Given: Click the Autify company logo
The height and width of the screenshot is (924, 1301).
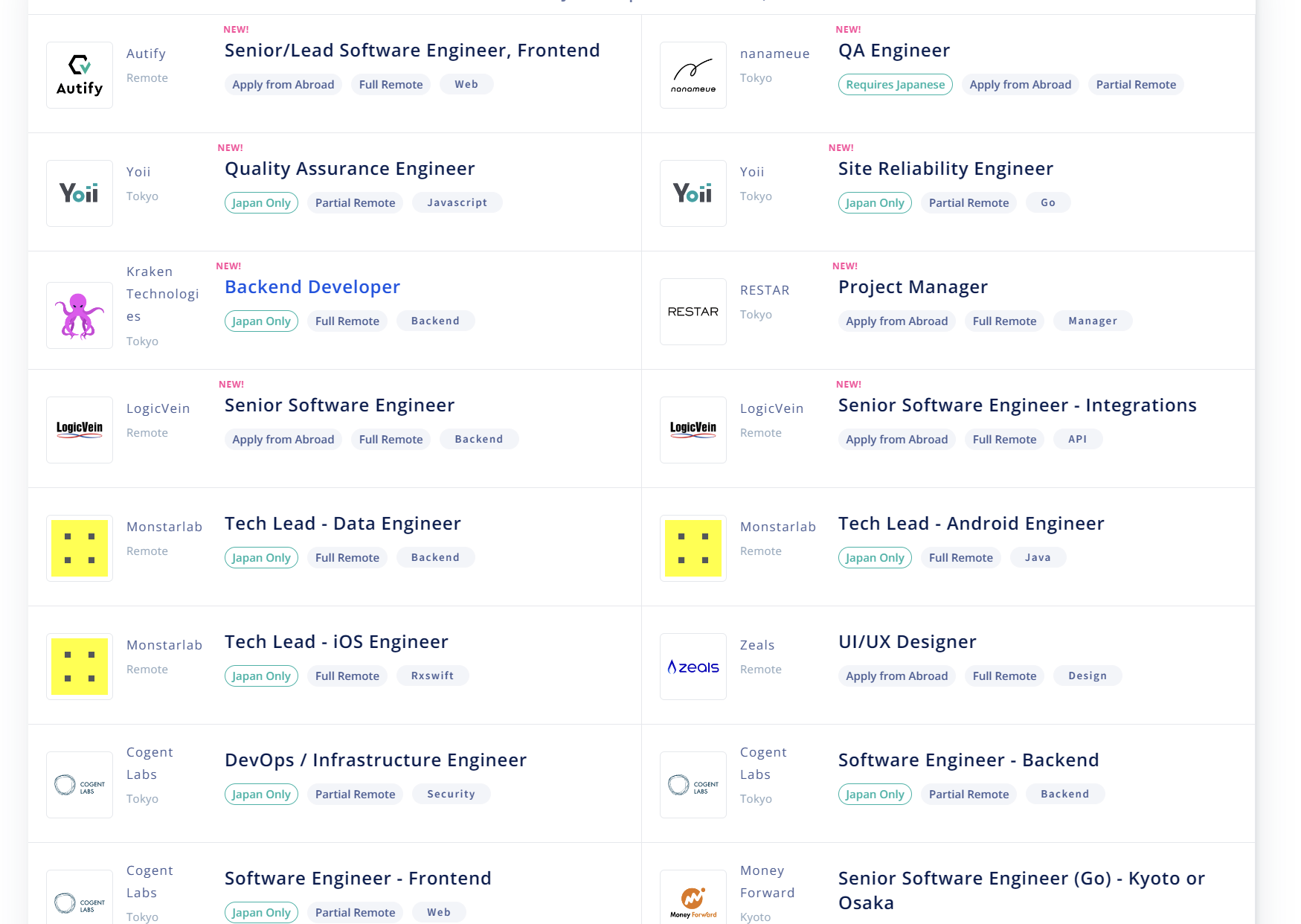Looking at the screenshot, I should point(80,75).
